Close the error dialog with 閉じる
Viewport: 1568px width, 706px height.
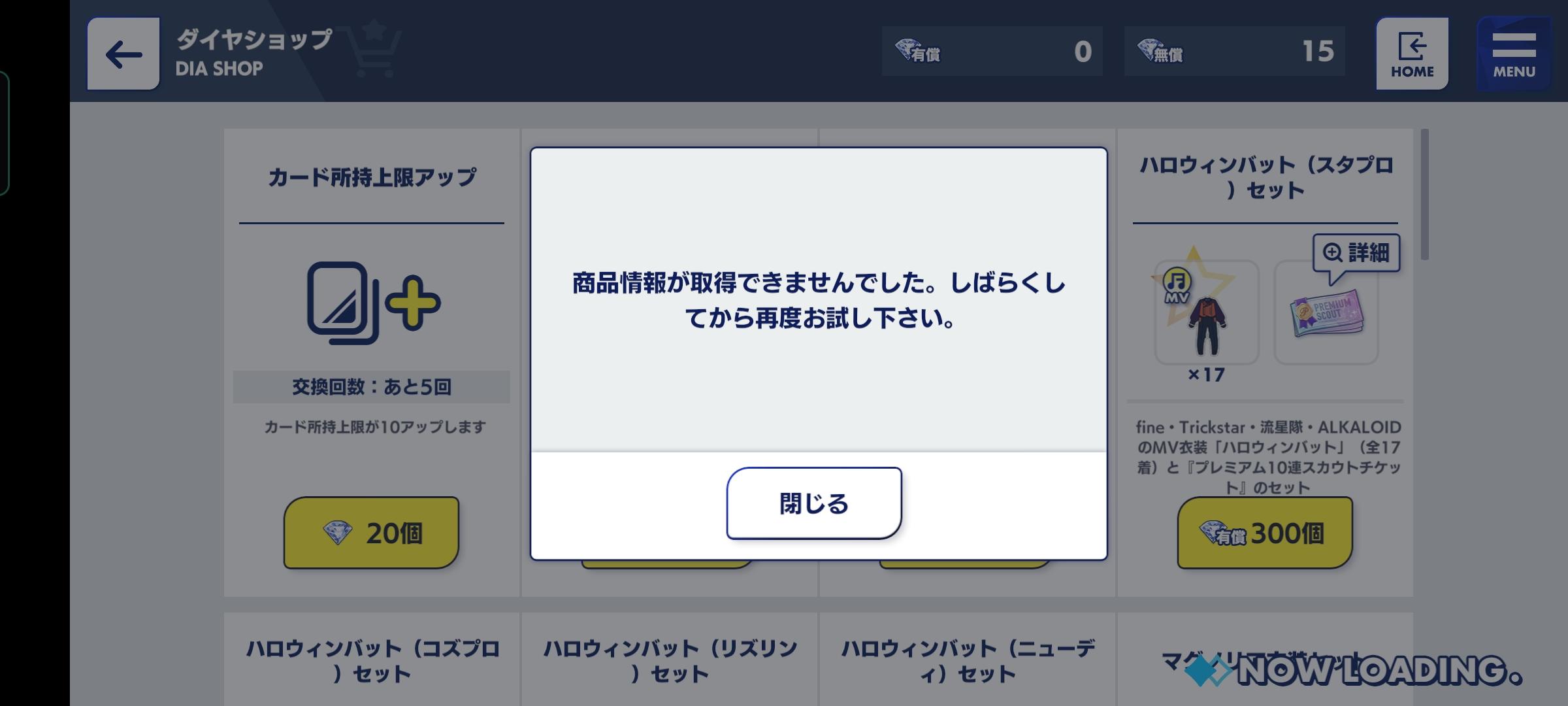pos(814,503)
